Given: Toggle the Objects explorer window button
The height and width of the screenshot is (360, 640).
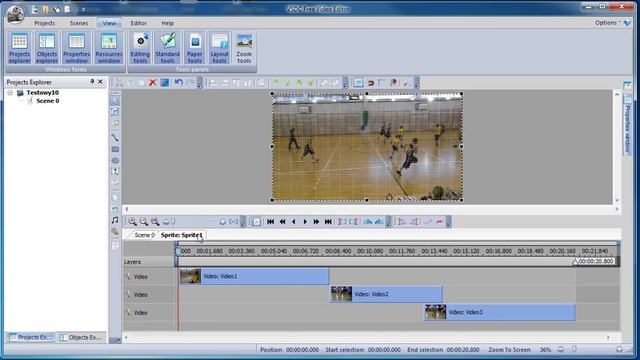Looking at the screenshot, I should [47, 48].
